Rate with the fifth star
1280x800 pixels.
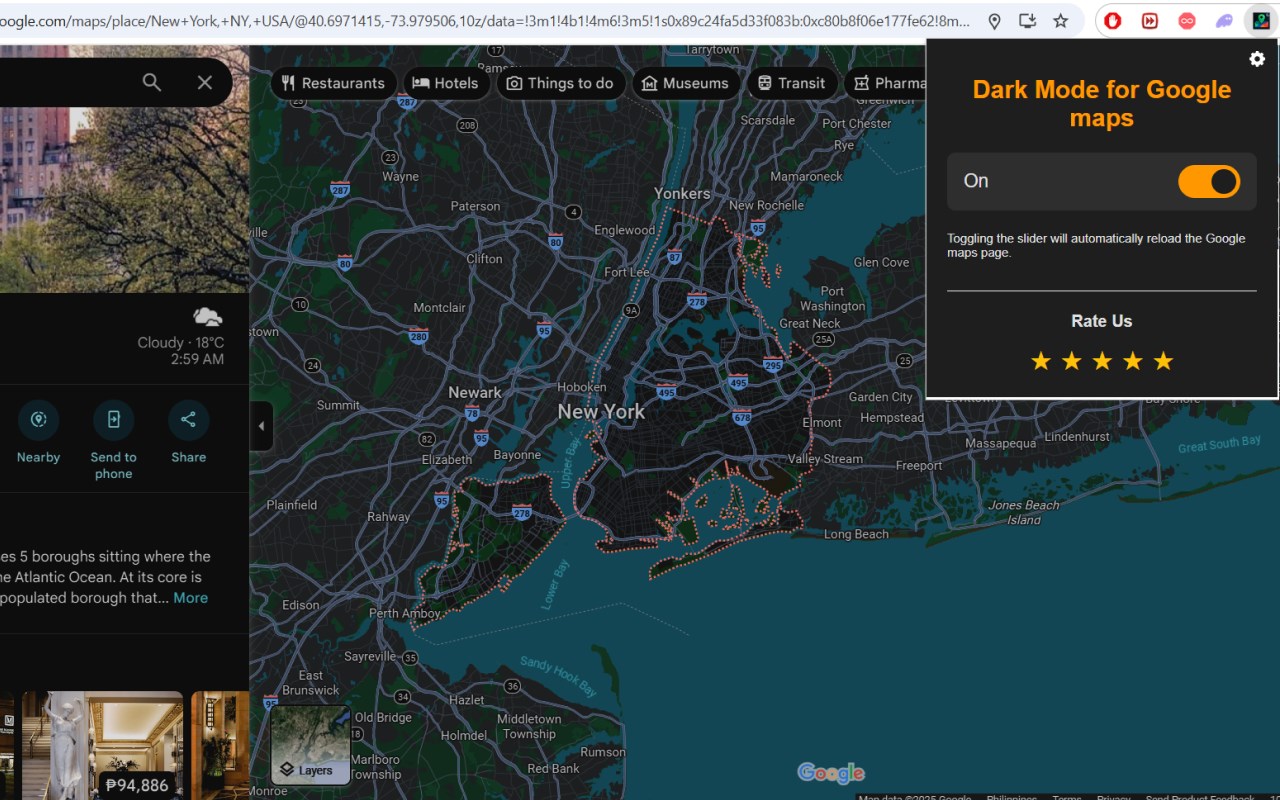[1163, 361]
